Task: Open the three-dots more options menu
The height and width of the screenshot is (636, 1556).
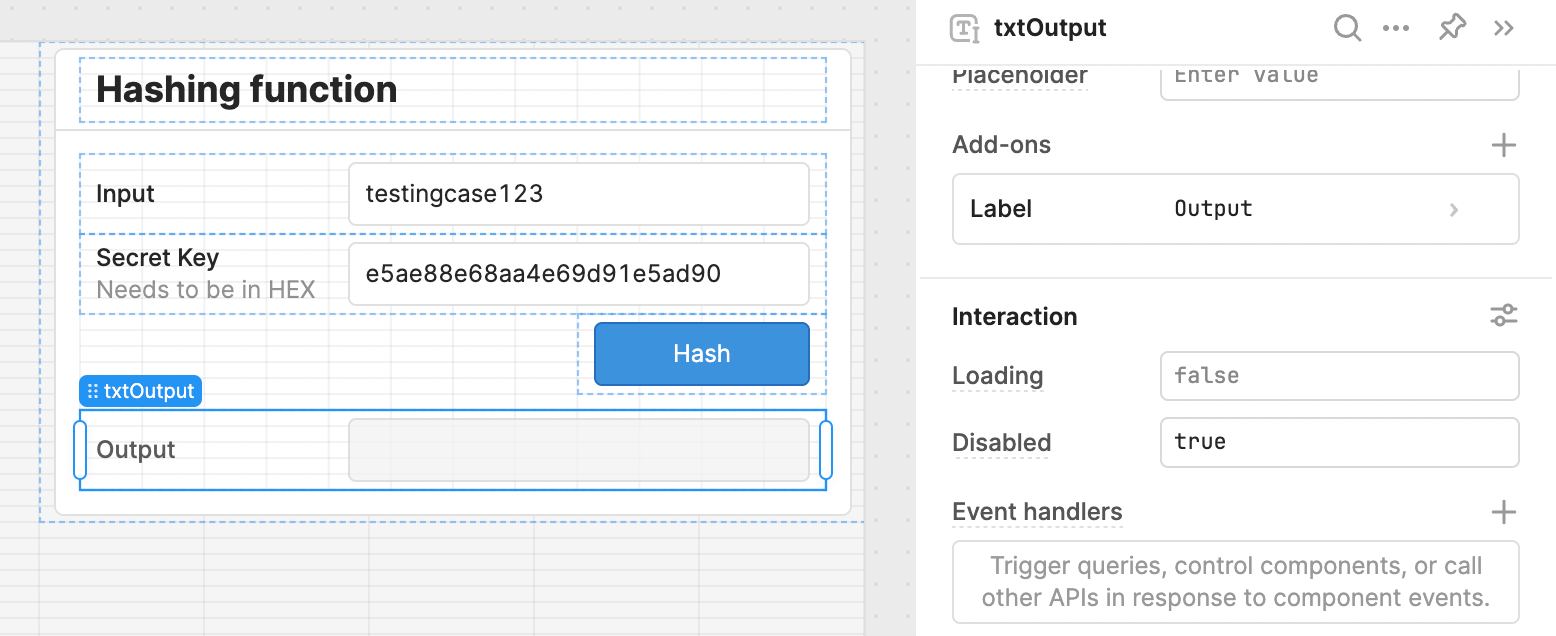Action: [1396, 28]
